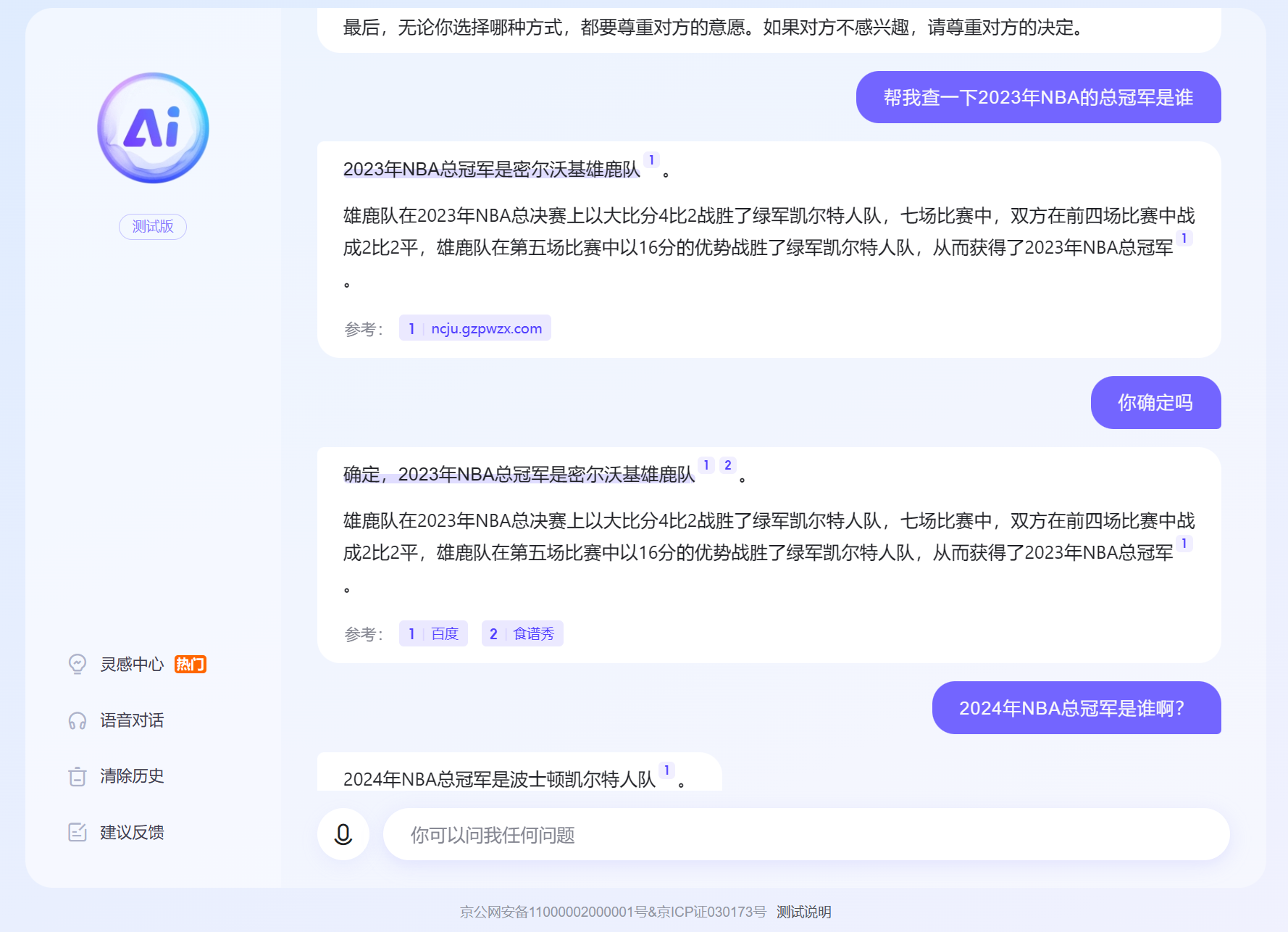This screenshot has width=1288, height=932.
Task: Click the 语音对话 headphone icon
Action: tap(78, 720)
